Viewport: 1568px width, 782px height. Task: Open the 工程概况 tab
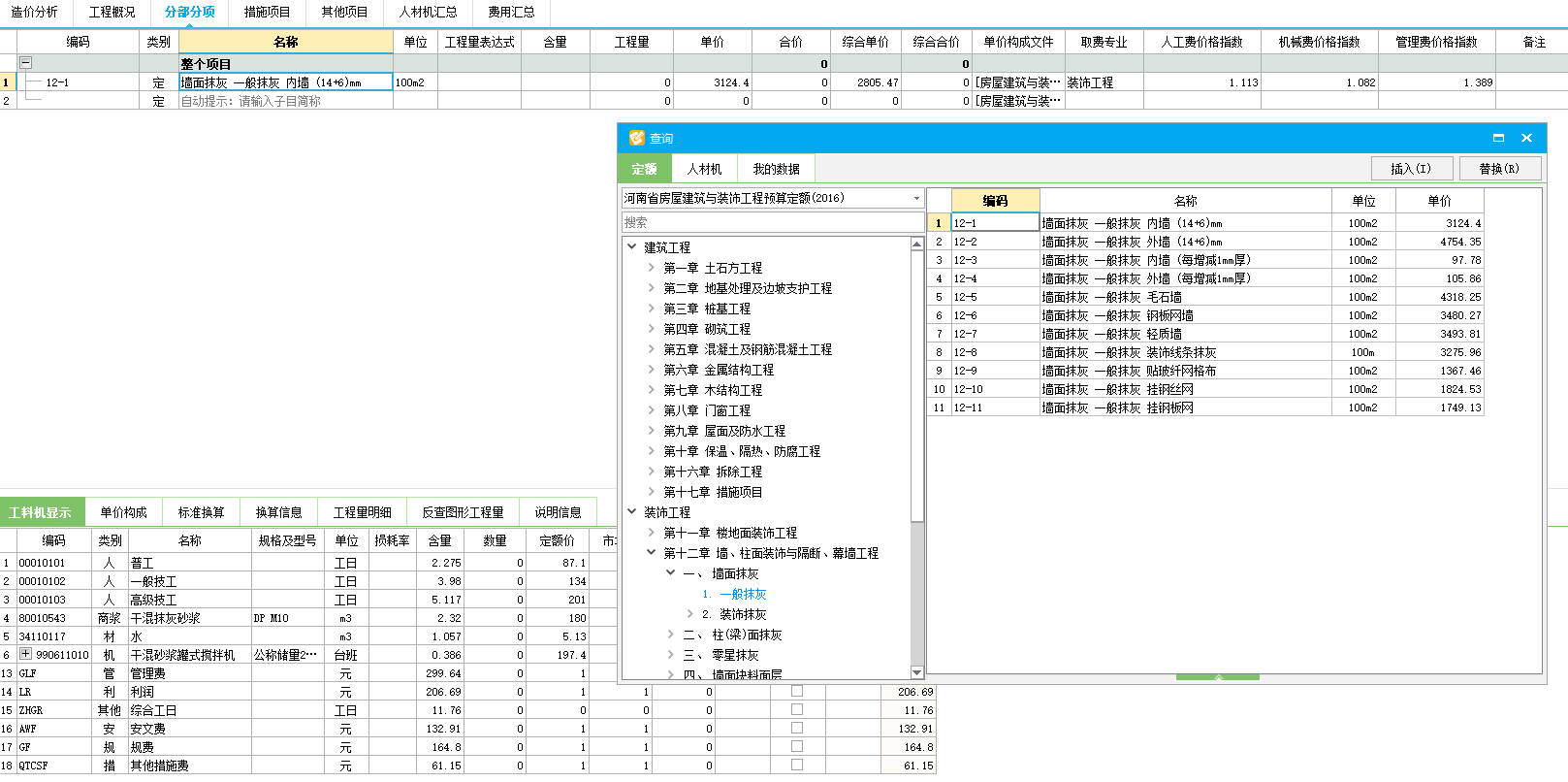coord(112,13)
